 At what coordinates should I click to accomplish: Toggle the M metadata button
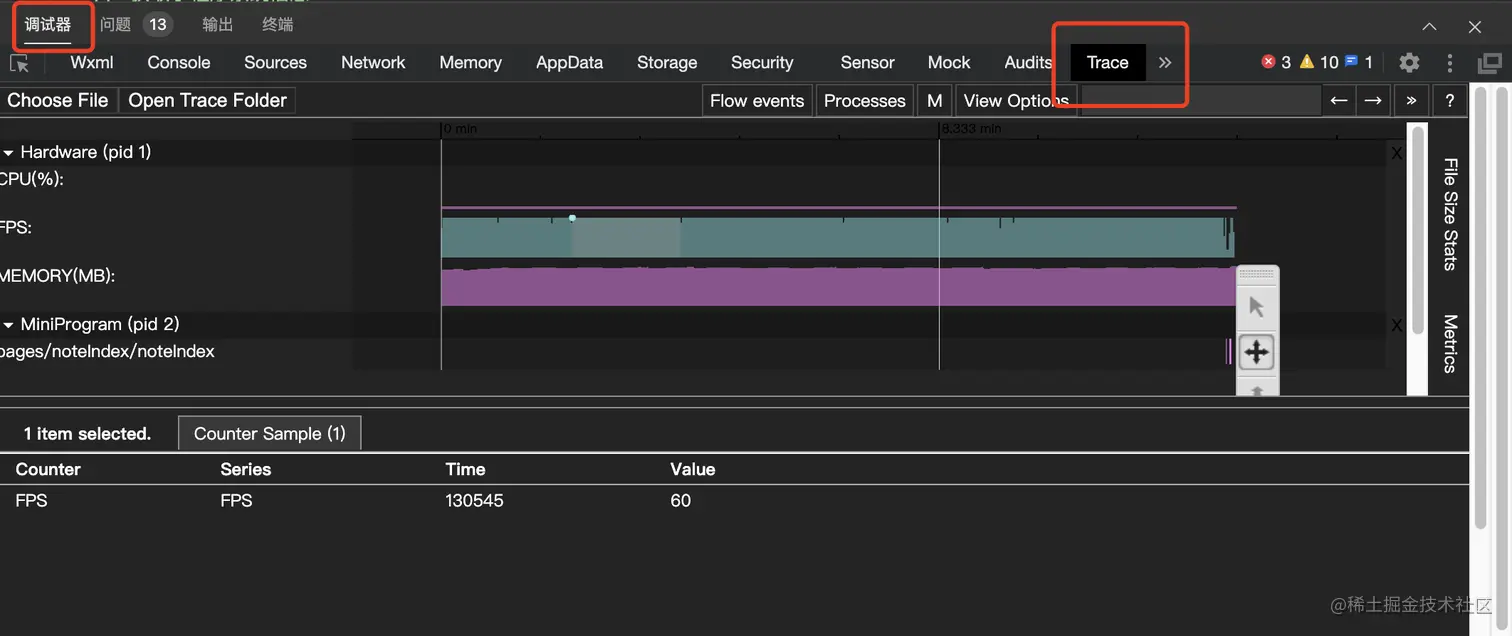pos(934,100)
